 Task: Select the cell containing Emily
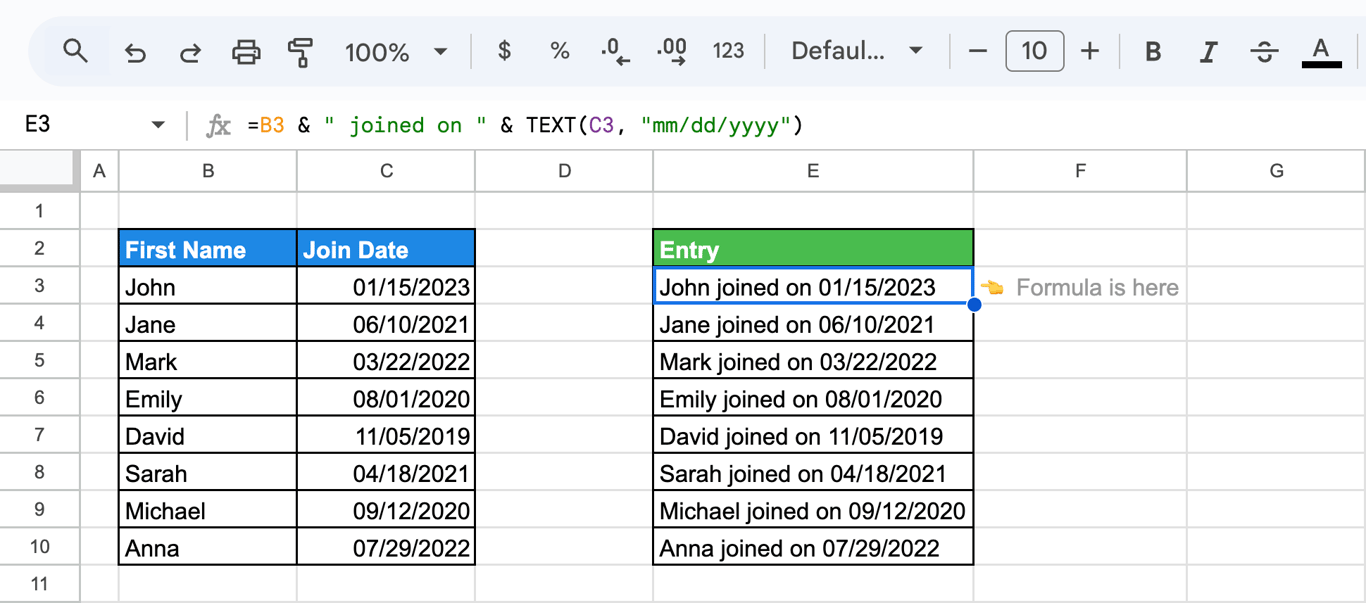208,399
